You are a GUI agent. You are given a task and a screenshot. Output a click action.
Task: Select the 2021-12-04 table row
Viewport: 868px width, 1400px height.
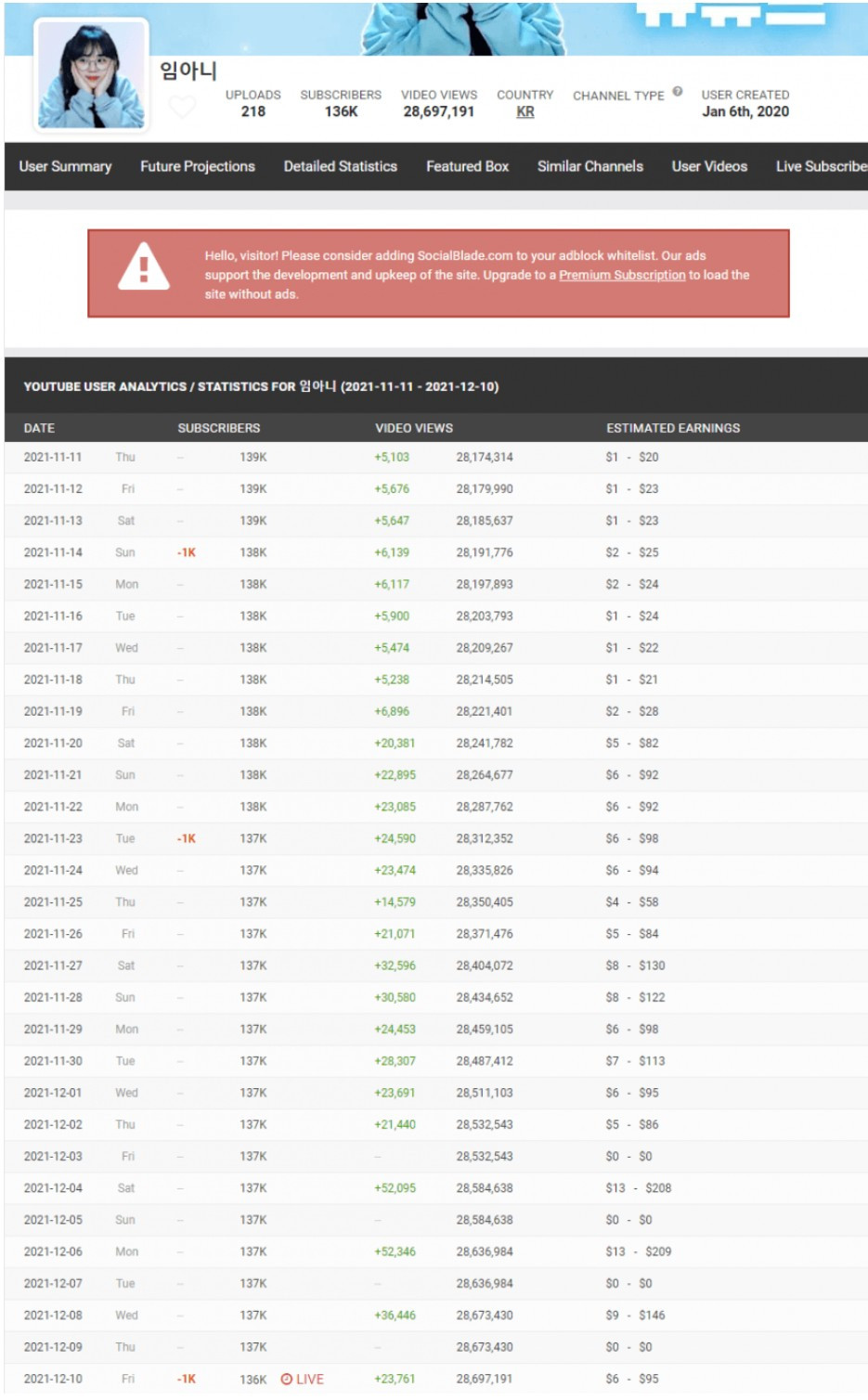click(436, 1187)
